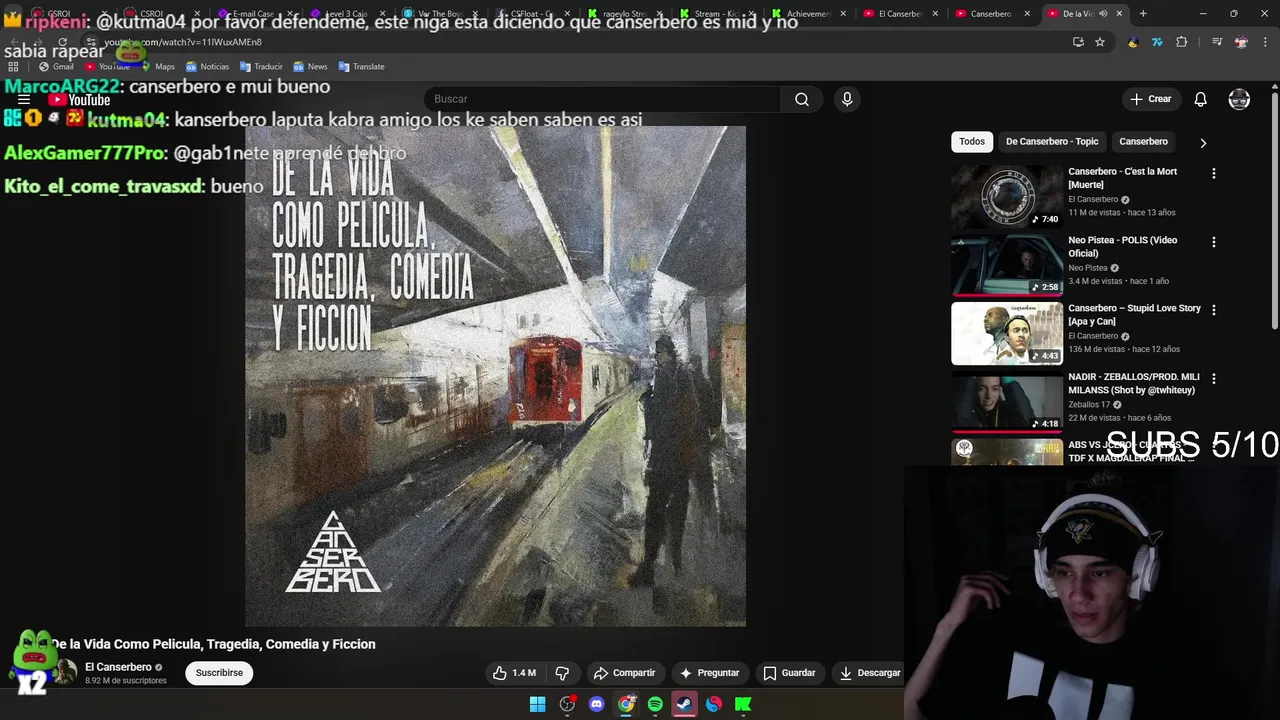Focus the Buscar search field
Screen dimensions: 1280x720
[x=603, y=99]
